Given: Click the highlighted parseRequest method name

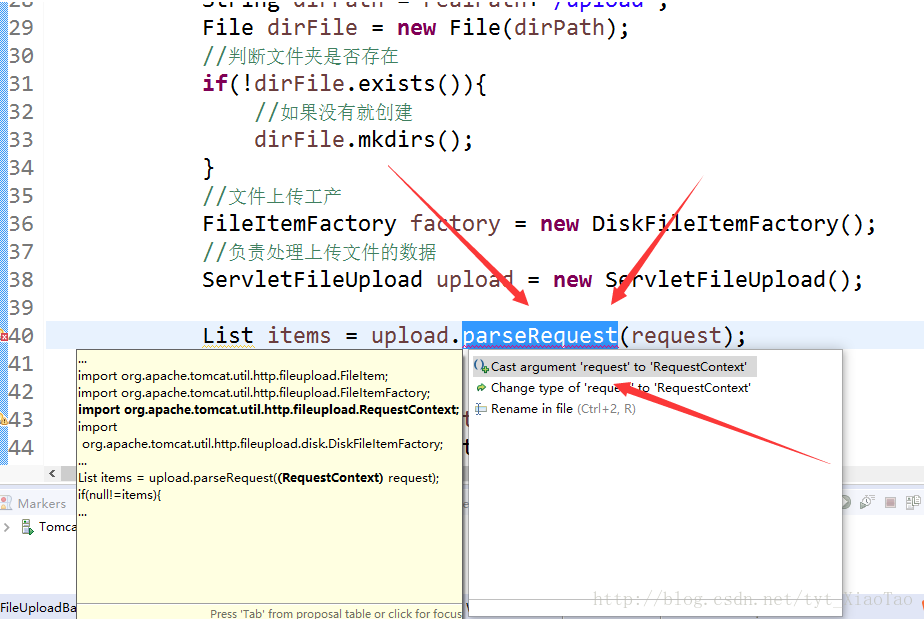Looking at the screenshot, I should pos(540,335).
